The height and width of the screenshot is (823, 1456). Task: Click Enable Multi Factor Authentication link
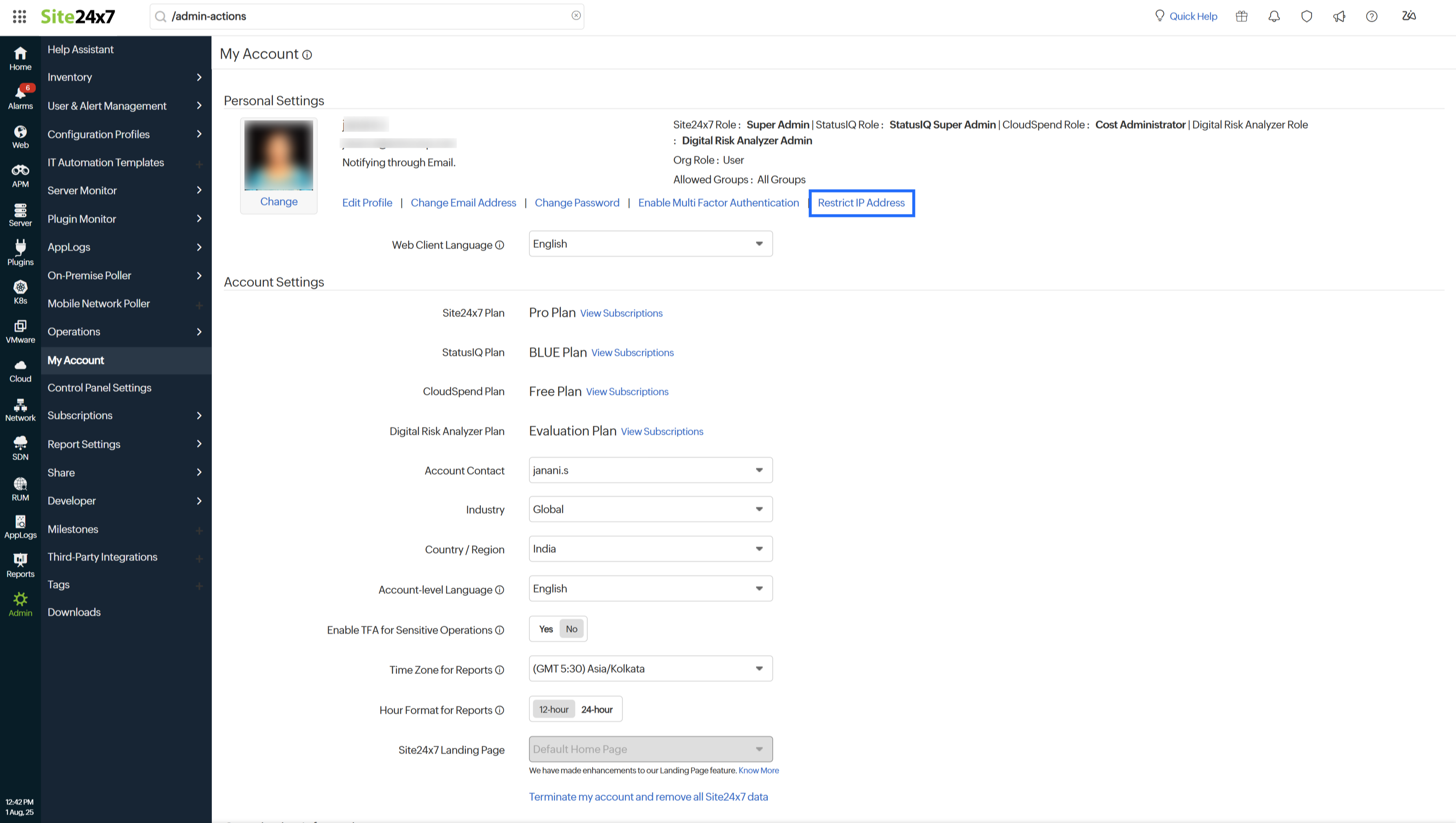click(x=718, y=203)
